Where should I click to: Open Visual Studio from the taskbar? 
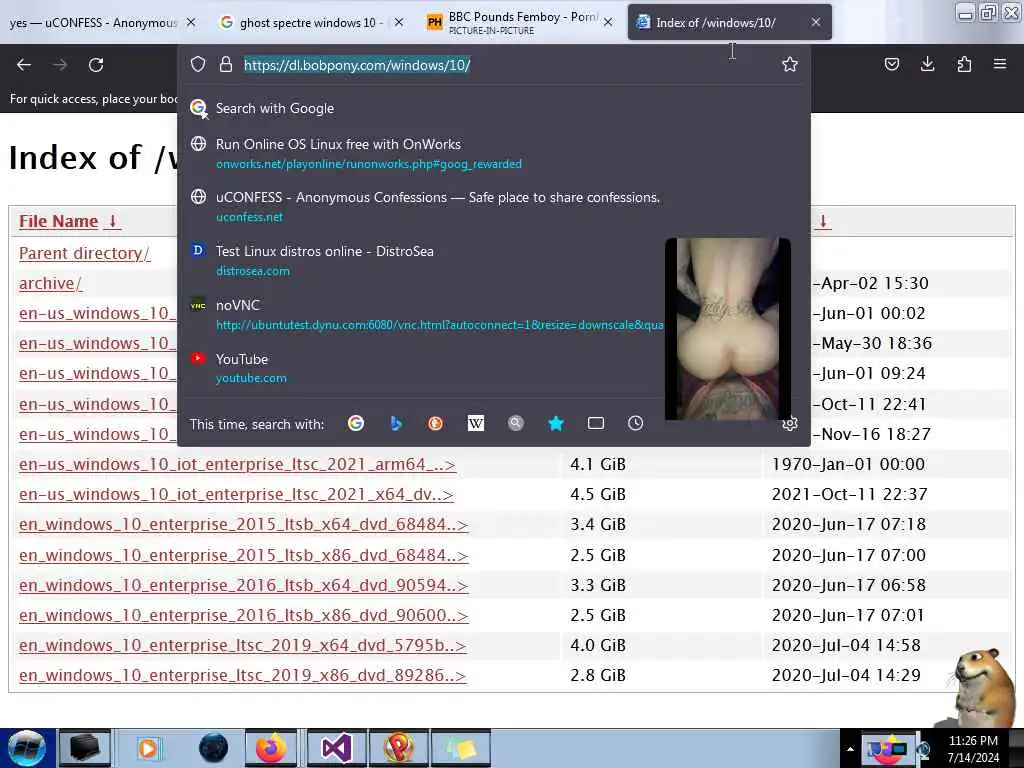click(x=336, y=748)
